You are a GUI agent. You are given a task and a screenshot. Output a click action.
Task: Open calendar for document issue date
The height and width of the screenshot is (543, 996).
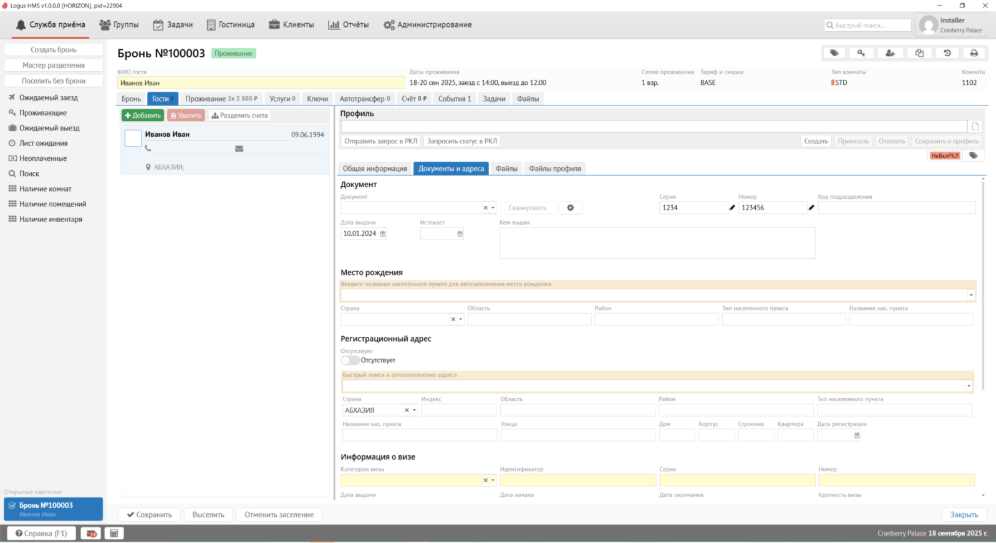(x=382, y=234)
